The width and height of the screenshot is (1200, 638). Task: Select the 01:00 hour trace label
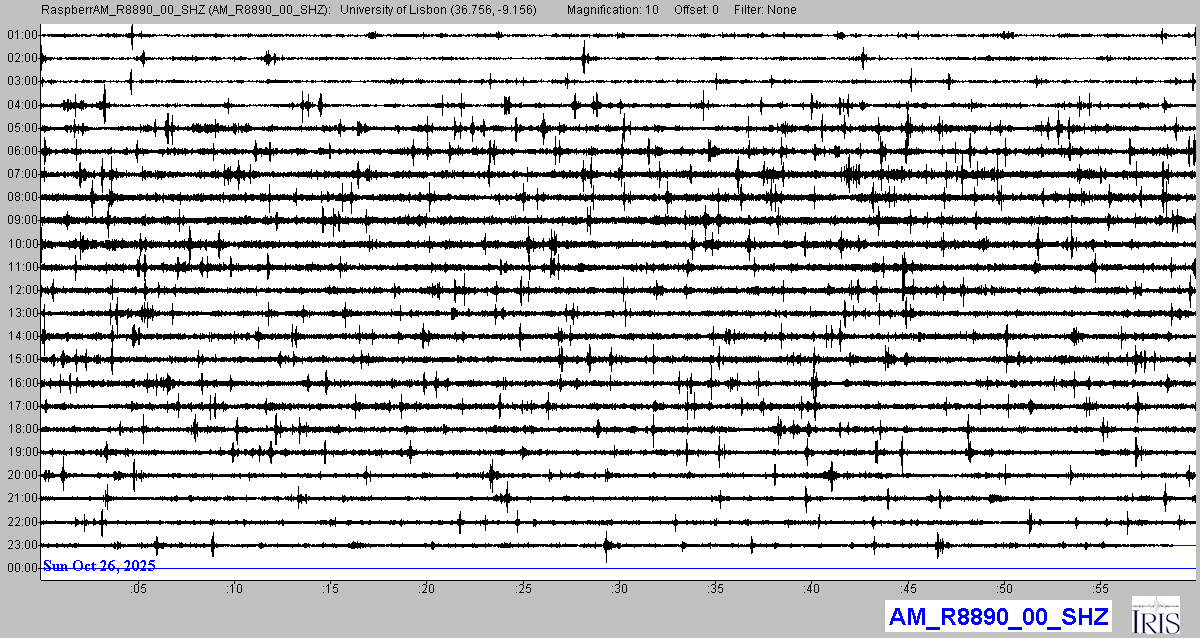click(21, 35)
